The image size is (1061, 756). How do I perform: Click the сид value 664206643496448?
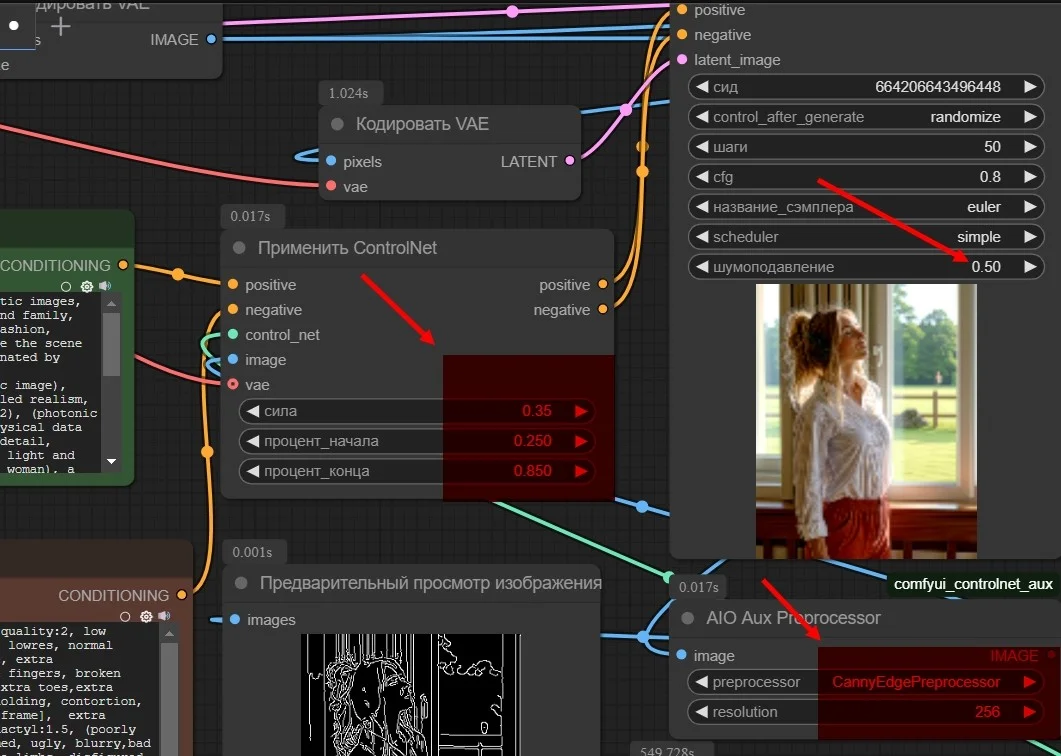(x=938, y=87)
